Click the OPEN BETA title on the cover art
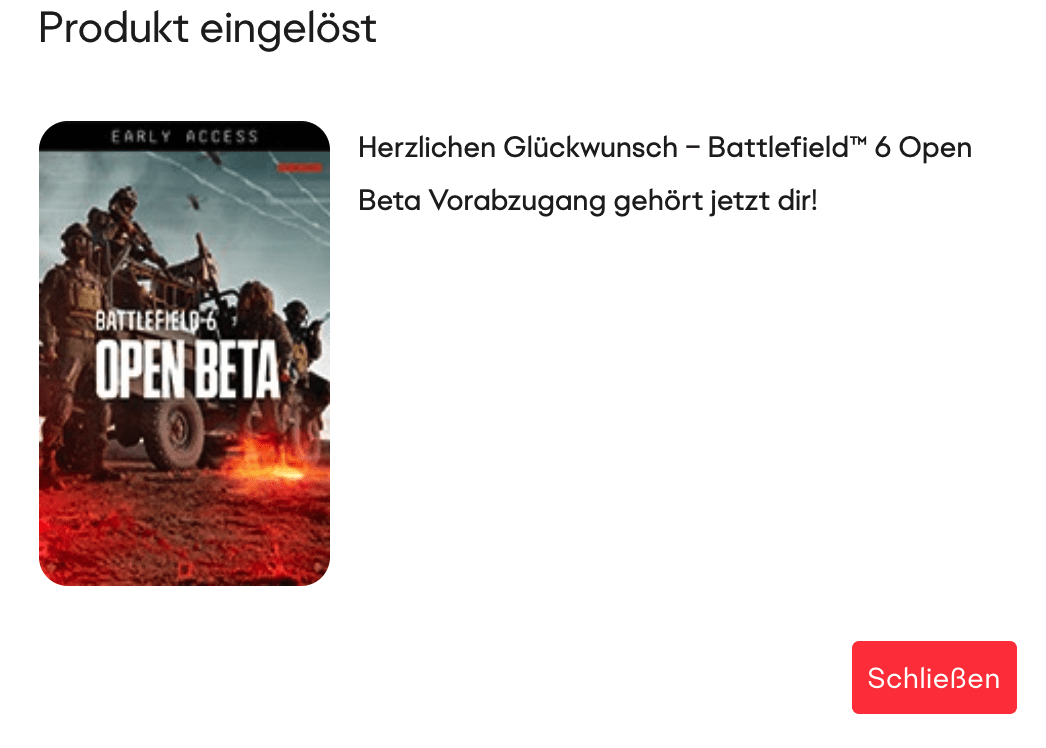1046x748 pixels. (187, 369)
